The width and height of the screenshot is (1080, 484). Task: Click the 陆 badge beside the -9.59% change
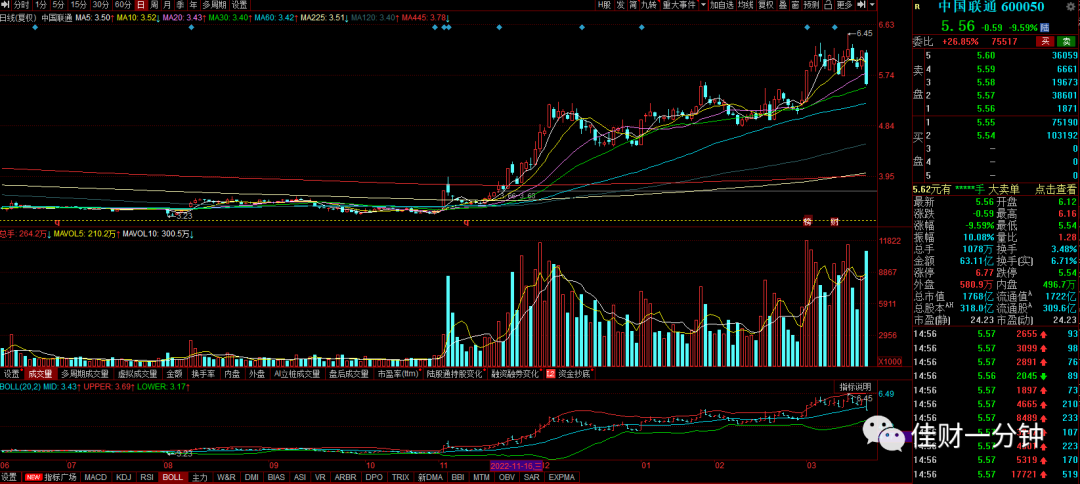tap(1045, 27)
